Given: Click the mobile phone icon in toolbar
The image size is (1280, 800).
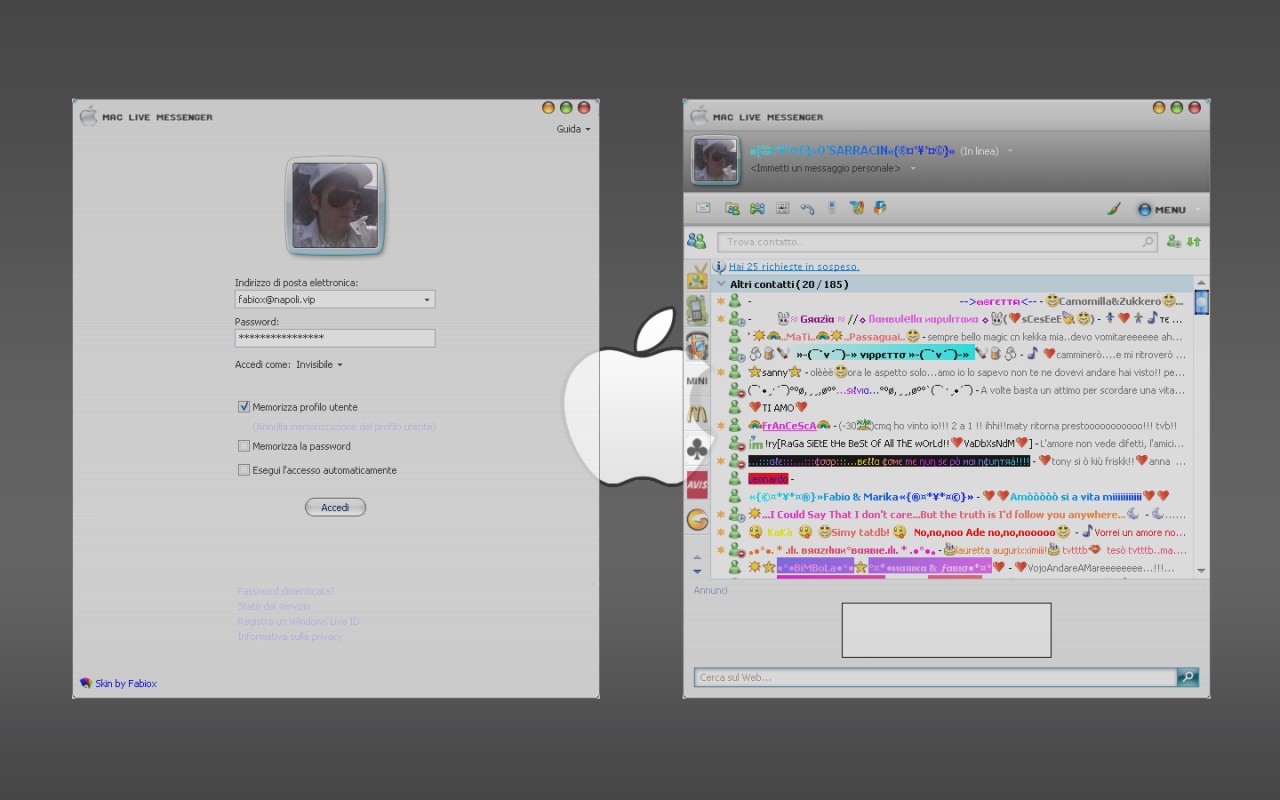Looking at the screenshot, I should 831,208.
